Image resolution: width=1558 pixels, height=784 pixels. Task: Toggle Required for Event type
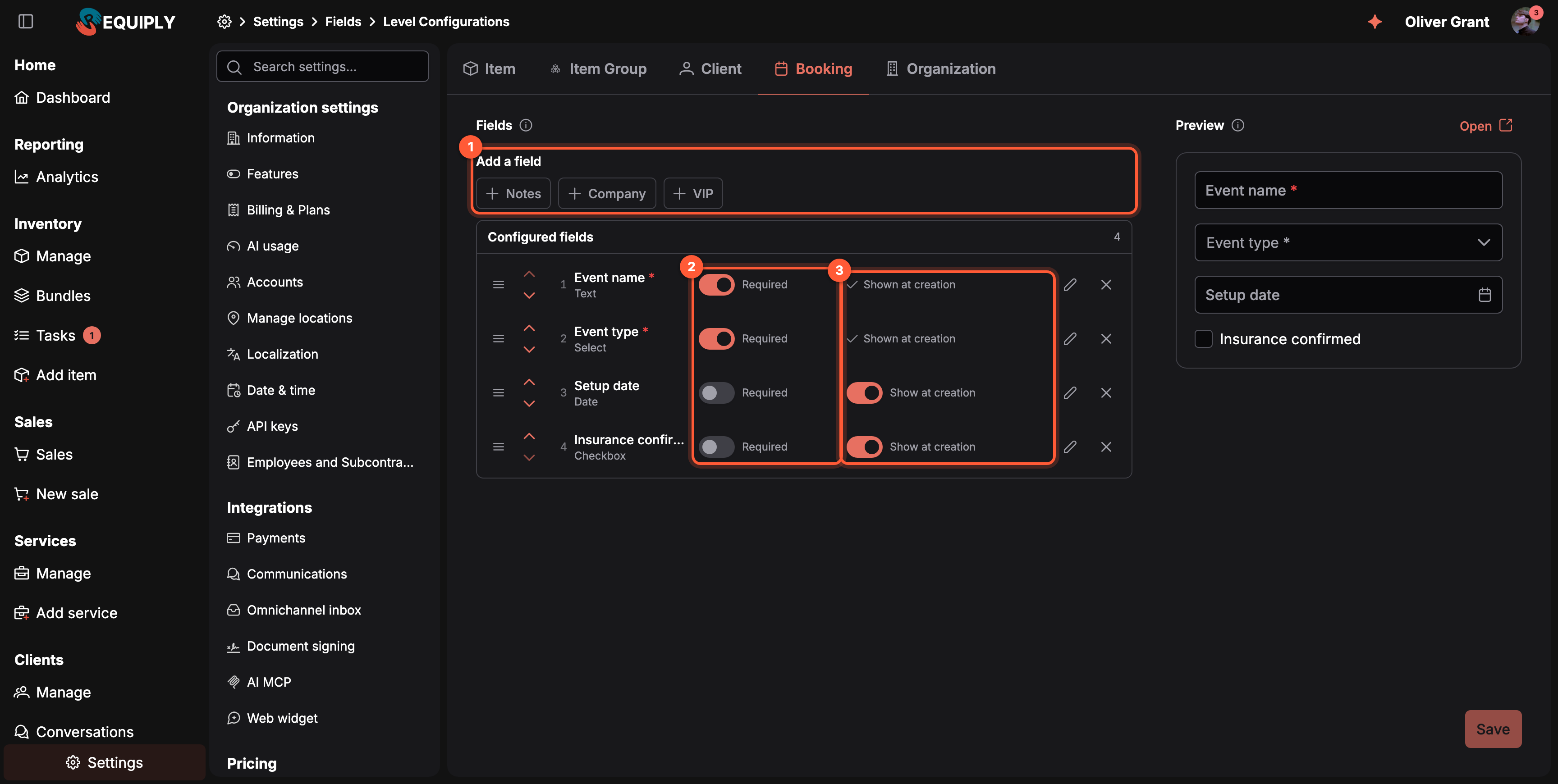(717, 338)
